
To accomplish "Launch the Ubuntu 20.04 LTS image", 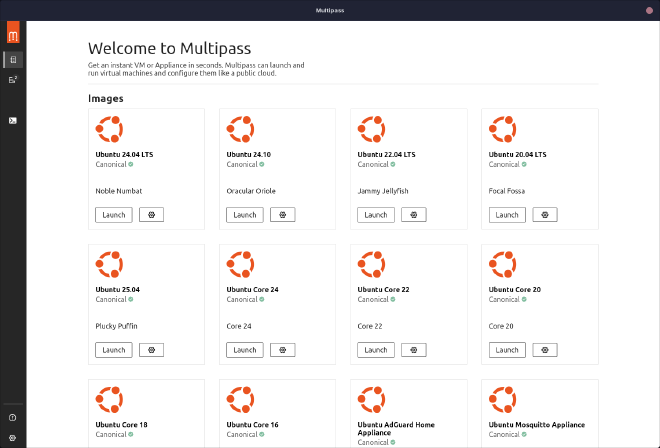I will click(x=507, y=215).
